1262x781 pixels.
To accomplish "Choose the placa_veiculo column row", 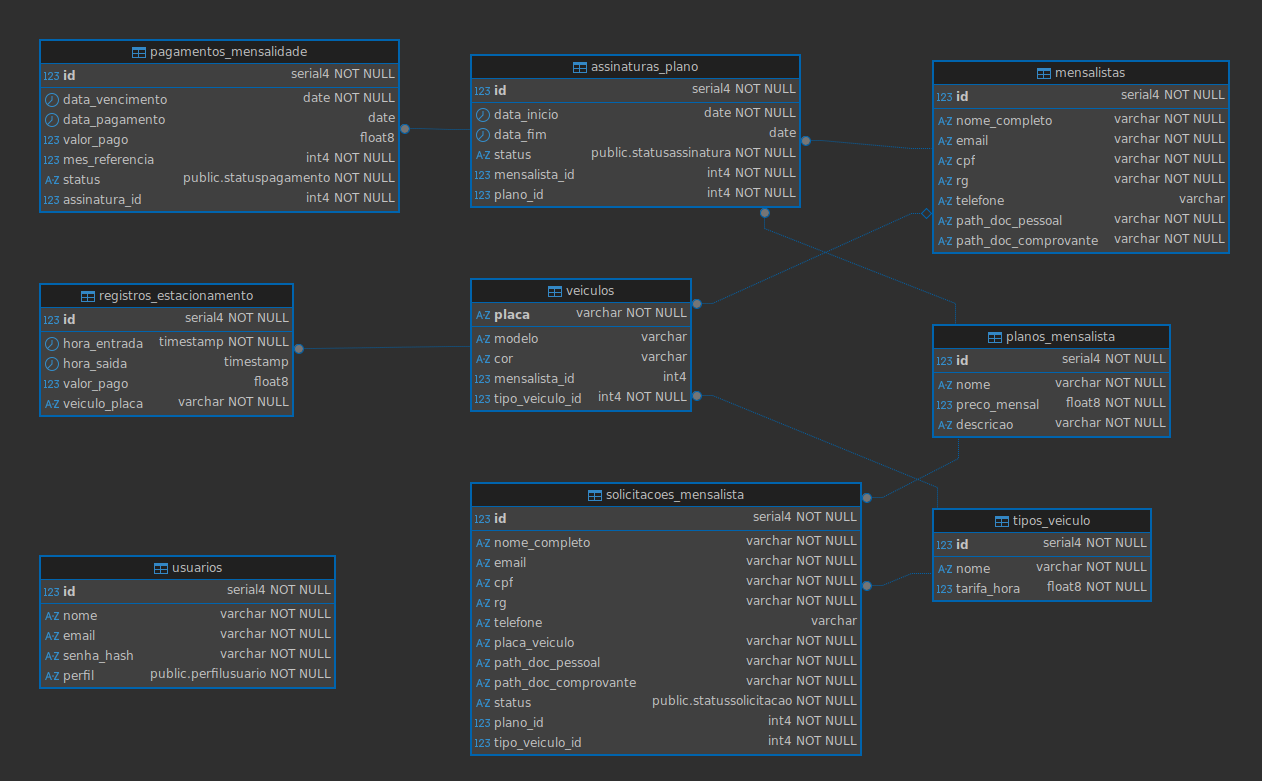I will (534, 642).
